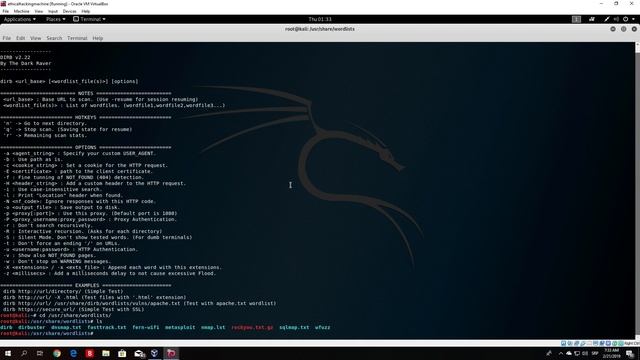Click 'rockyou.txt.gz' in the ls output
This screenshot has width=640, height=360.
click(x=252, y=327)
